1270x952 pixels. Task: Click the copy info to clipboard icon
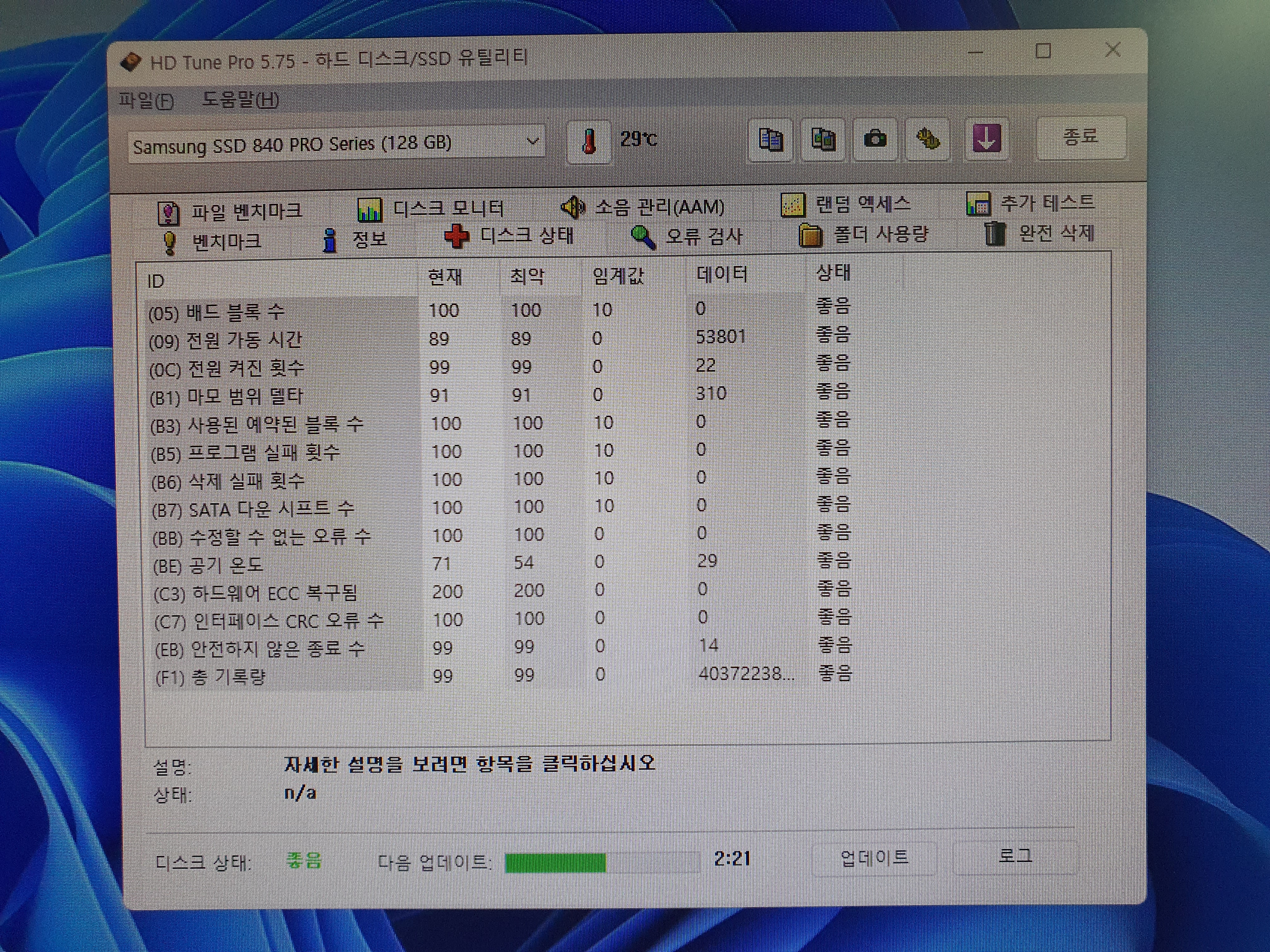tap(770, 139)
